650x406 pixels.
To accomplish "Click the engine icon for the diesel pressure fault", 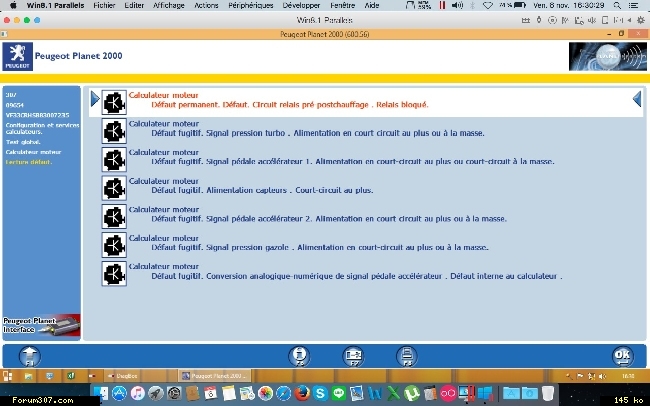I will (114, 245).
